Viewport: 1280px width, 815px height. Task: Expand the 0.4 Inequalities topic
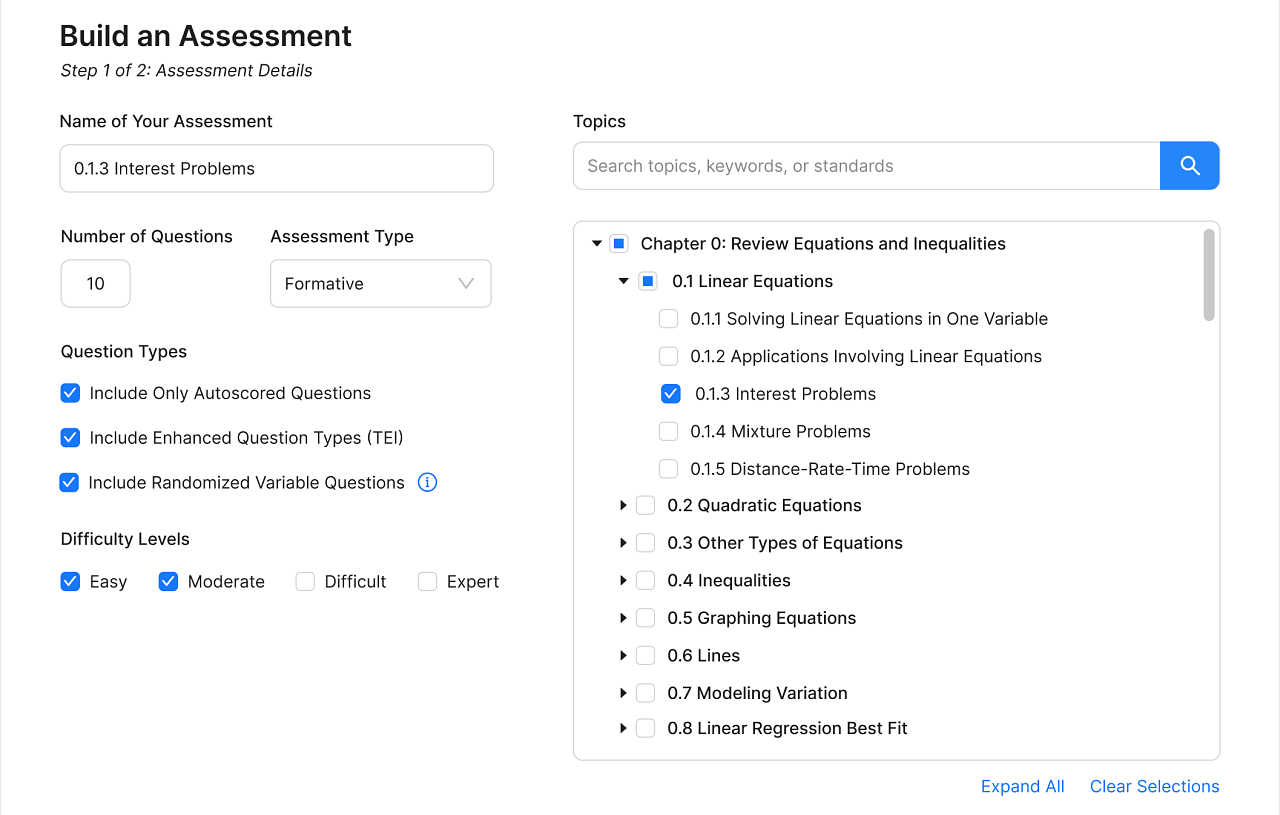pos(623,580)
